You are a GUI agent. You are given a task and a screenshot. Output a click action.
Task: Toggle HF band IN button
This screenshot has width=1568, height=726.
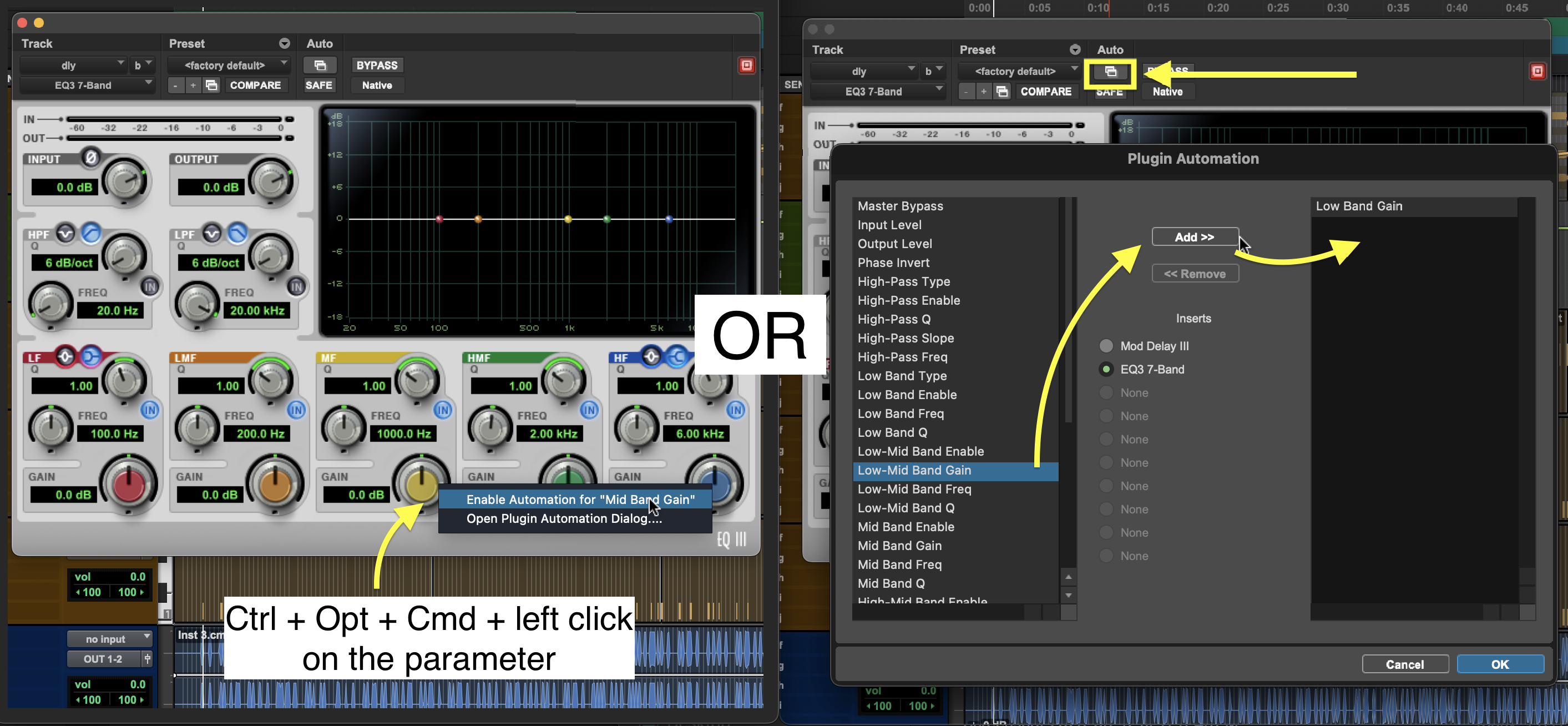735,410
